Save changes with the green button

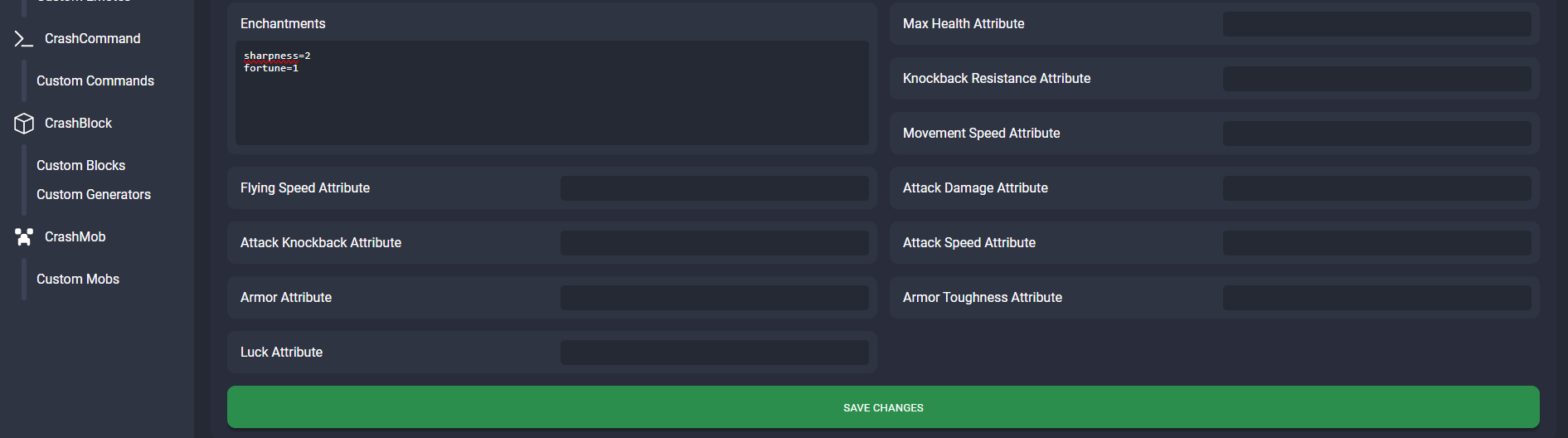coord(883,407)
